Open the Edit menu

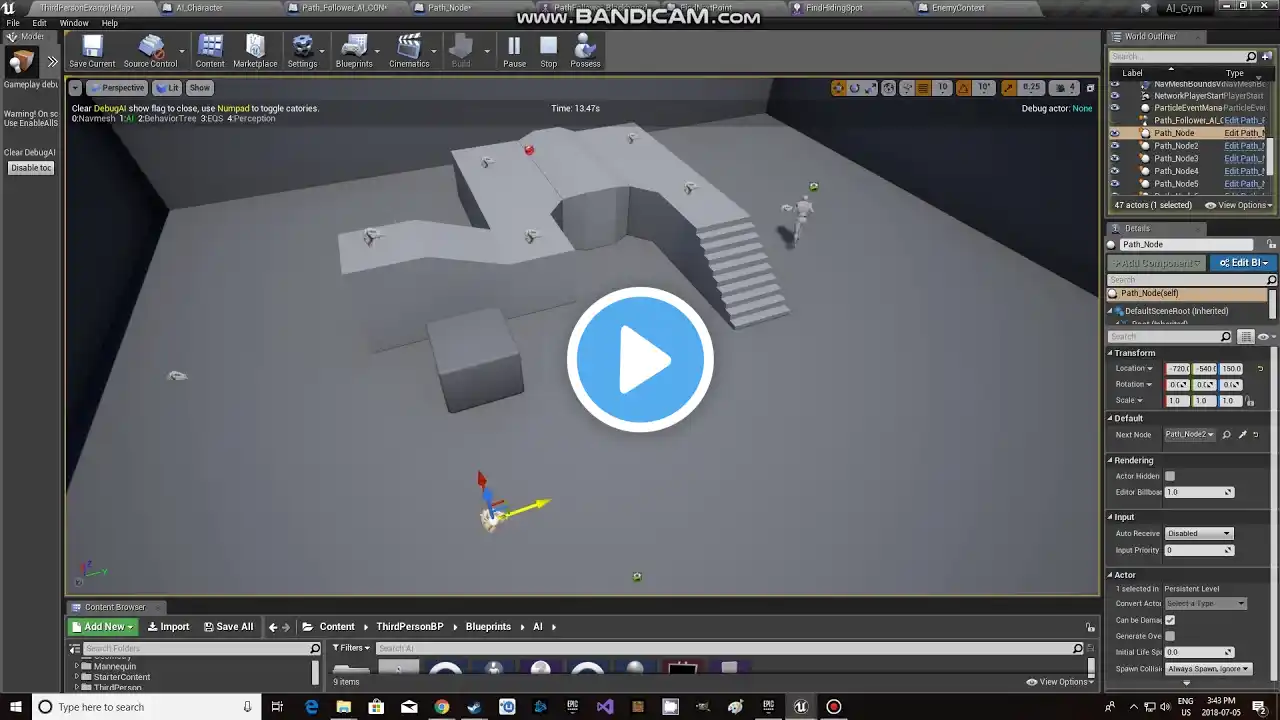pyautogui.click(x=39, y=23)
